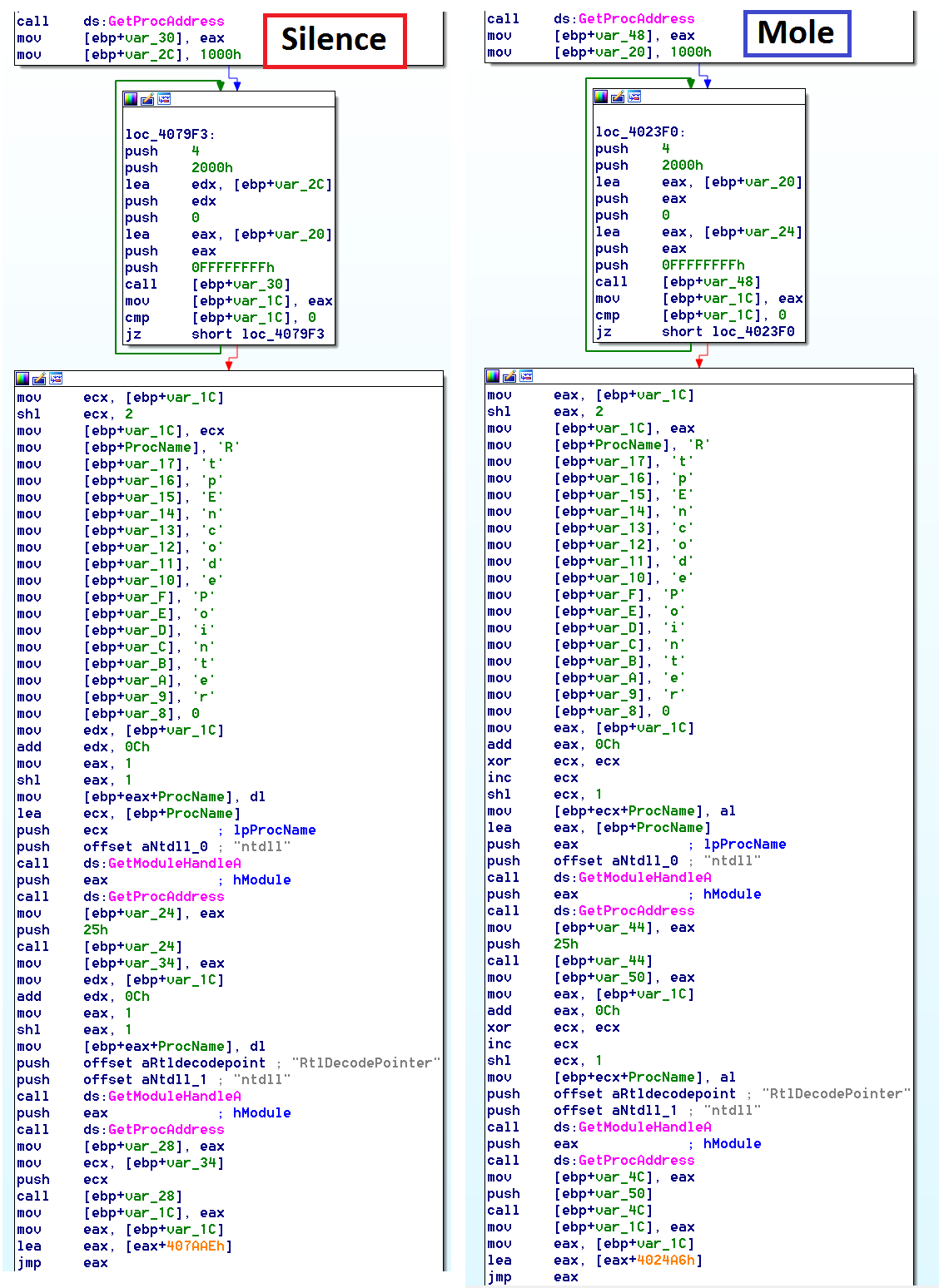Viewport: 939px width, 1288px height.
Task: Click pencil edit icon in loc_4079F3 block
Action: tap(147, 99)
